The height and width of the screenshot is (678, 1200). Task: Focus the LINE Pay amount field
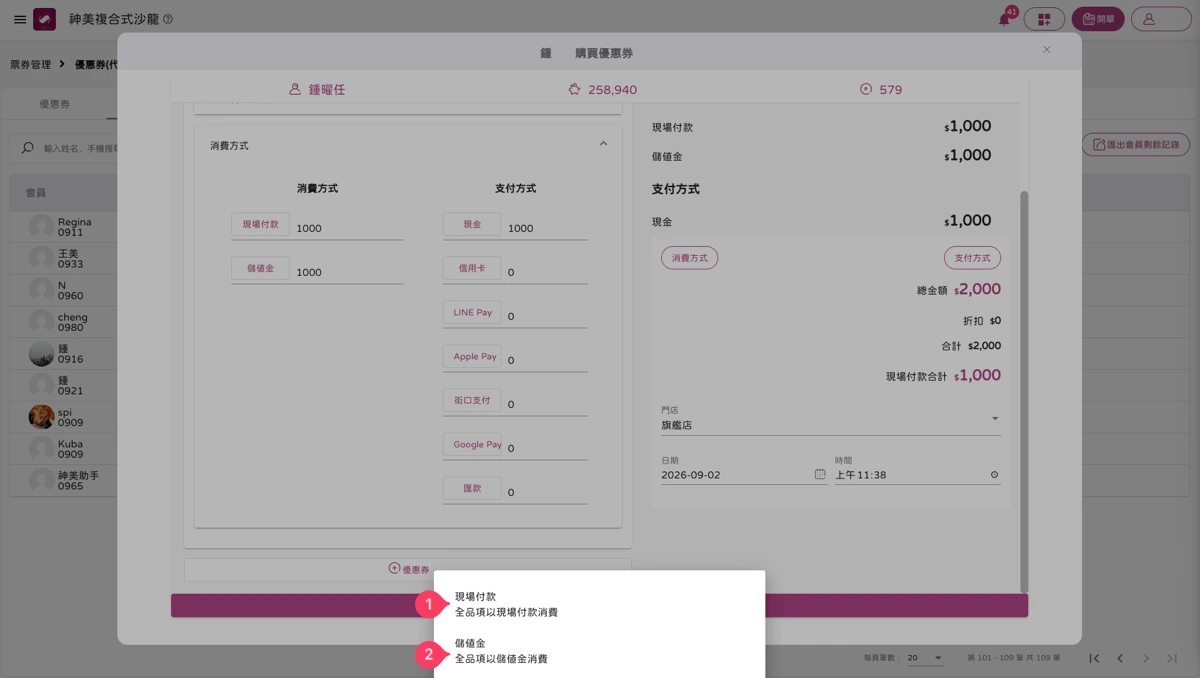tap(547, 316)
